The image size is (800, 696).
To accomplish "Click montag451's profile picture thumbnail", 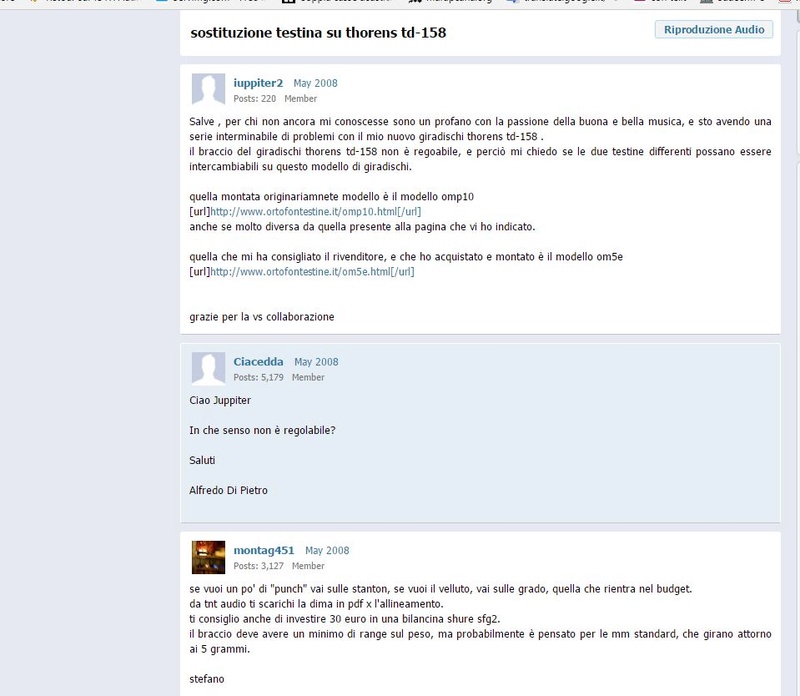I will 208,557.
